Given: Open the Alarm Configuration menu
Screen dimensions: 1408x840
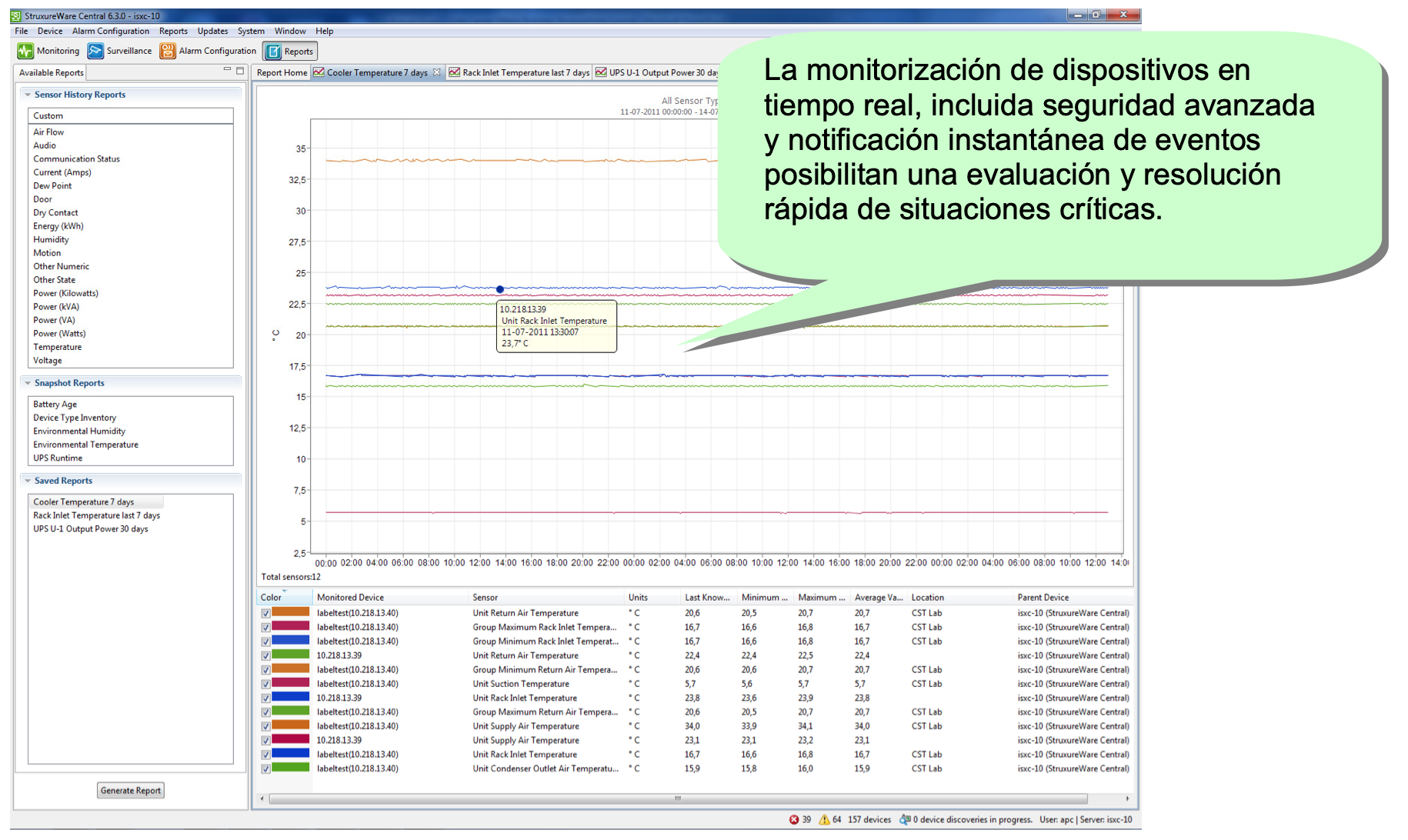Looking at the screenshot, I should [111, 32].
